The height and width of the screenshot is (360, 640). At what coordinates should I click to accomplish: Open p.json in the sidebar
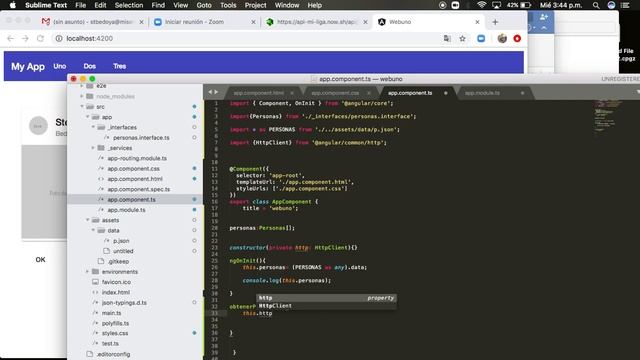tap(121, 241)
